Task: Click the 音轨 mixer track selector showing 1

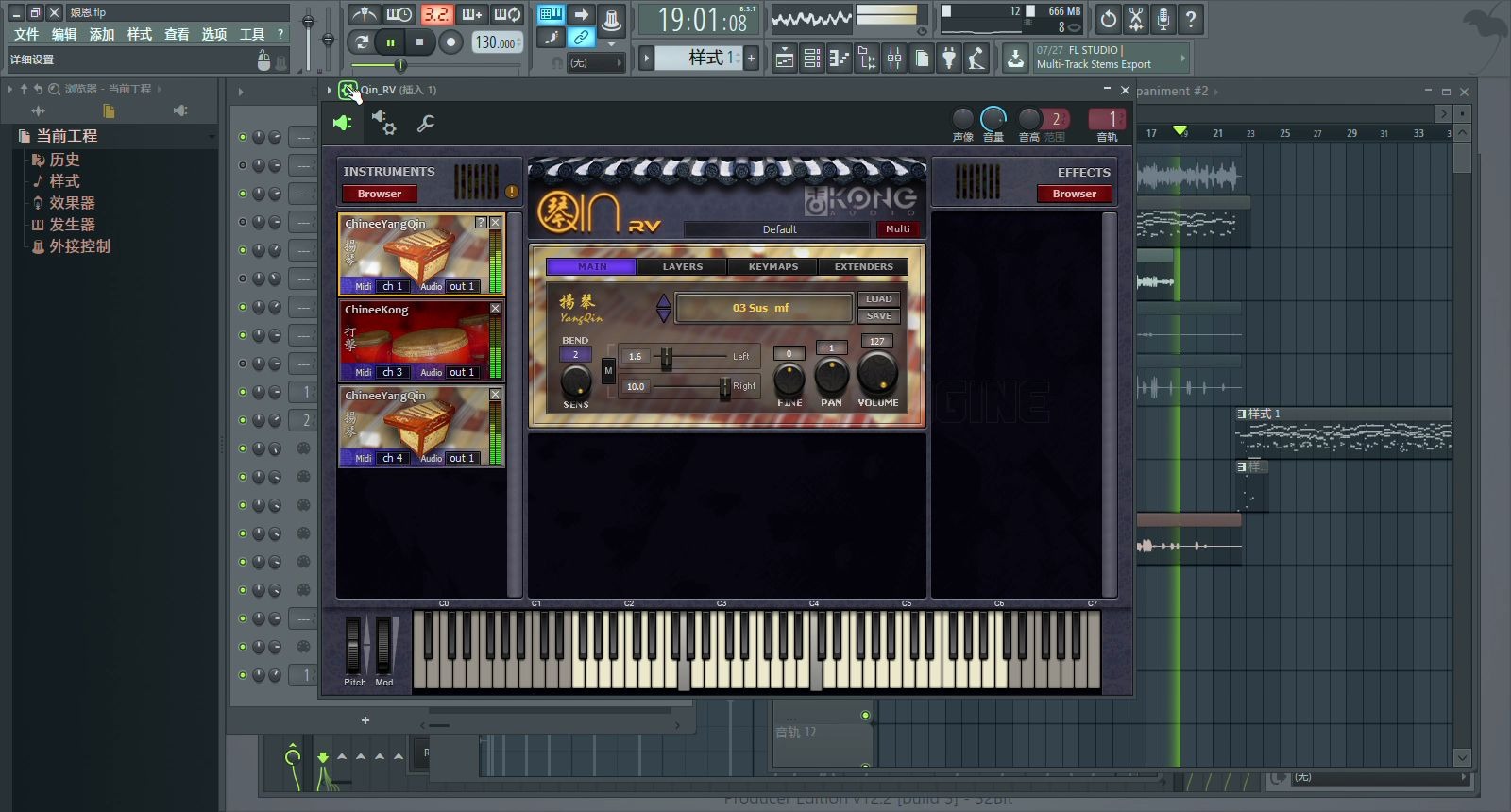Action: tap(1107, 119)
